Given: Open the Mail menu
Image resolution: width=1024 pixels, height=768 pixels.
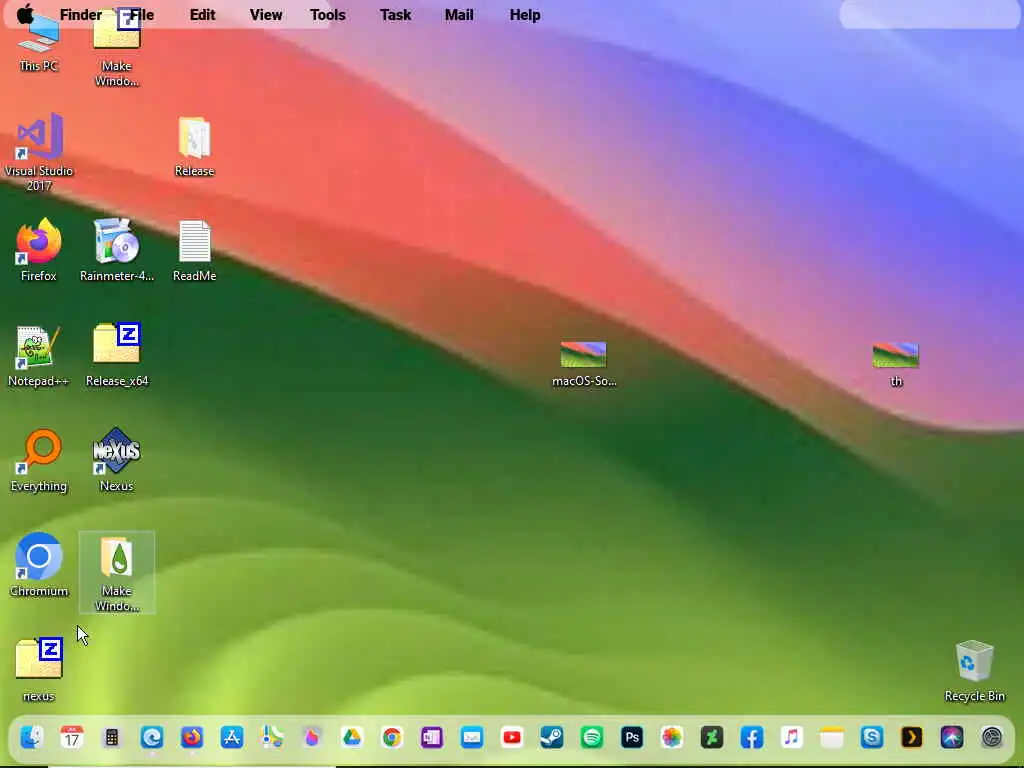Looking at the screenshot, I should coord(459,14).
